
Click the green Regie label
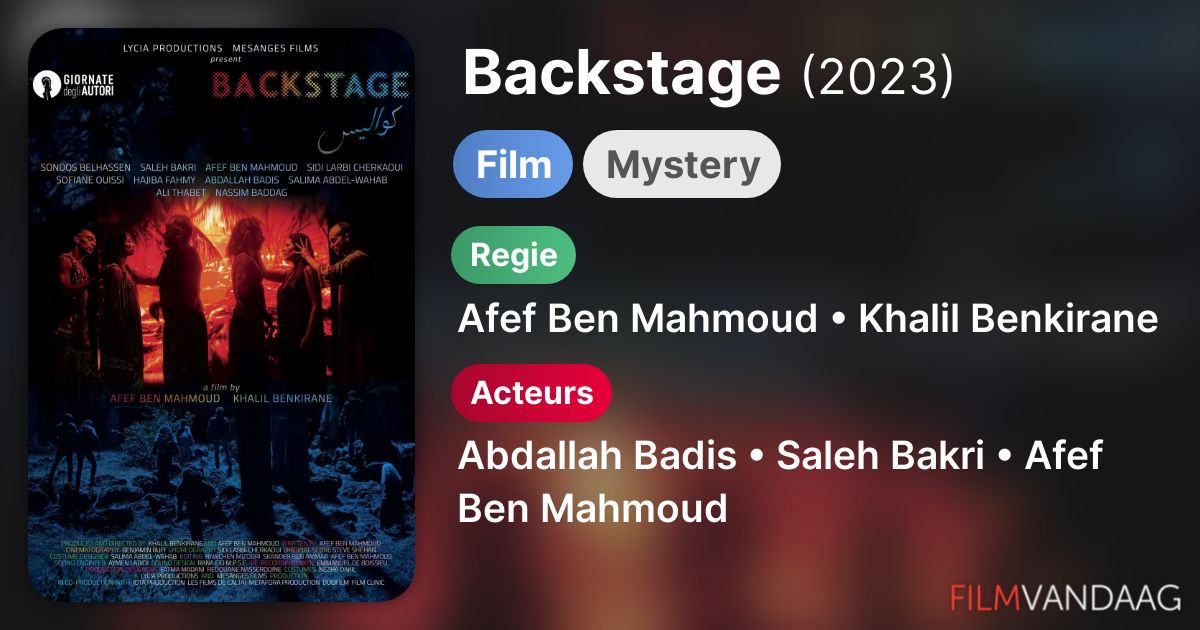pyautogui.click(x=514, y=254)
